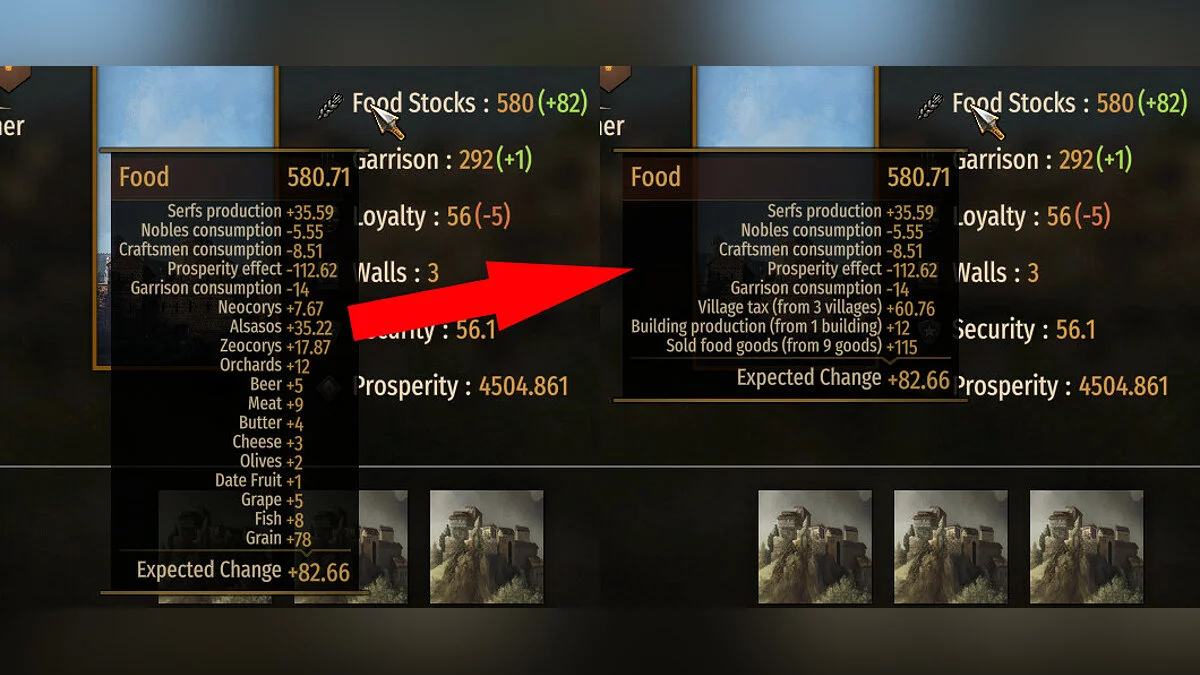Image resolution: width=1200 pixels, height=675 pixels.
Task: Select the Grape +5 food entry
Action: (272, 499)
